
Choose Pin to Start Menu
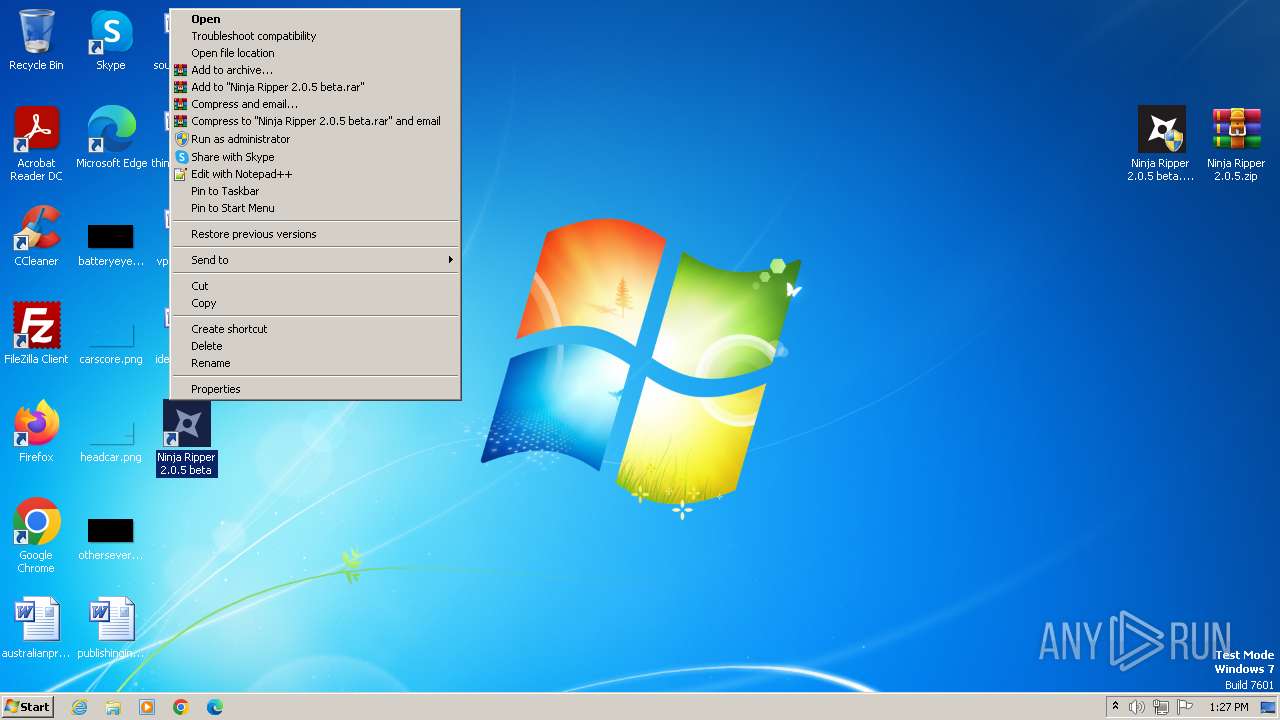[x=315, y=208]
